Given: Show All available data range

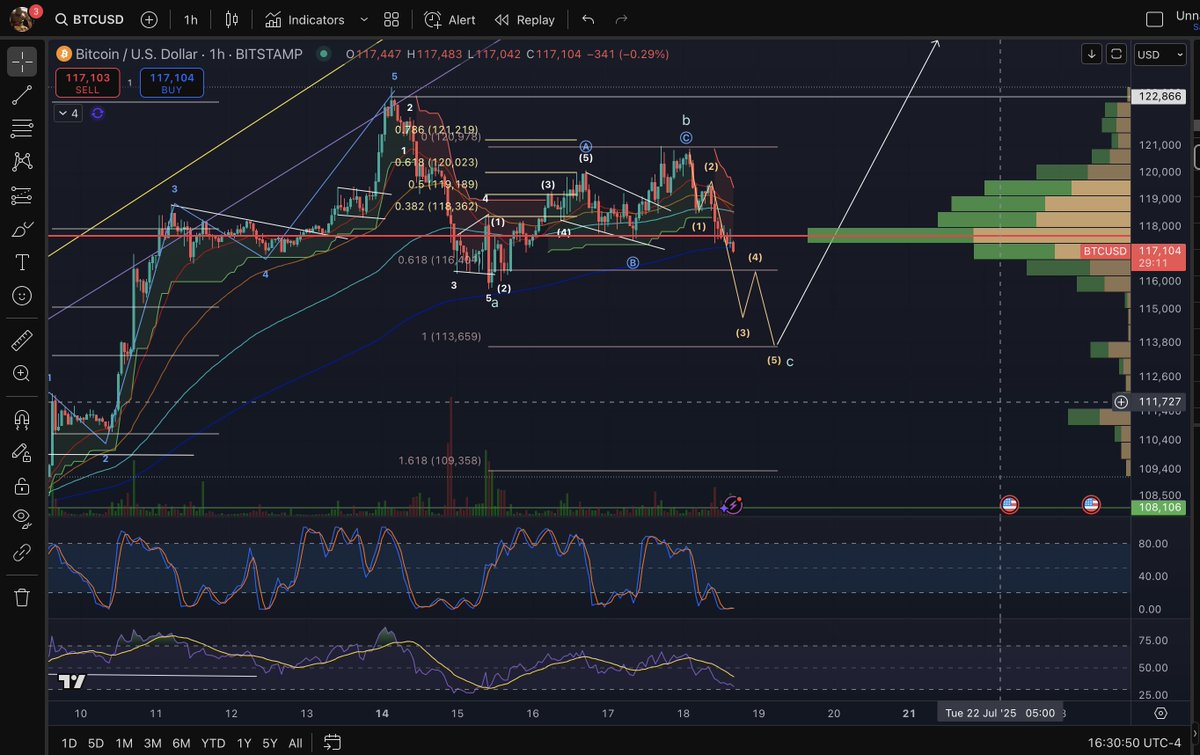Looking at the screenshot, I should (x=296, y=743).
